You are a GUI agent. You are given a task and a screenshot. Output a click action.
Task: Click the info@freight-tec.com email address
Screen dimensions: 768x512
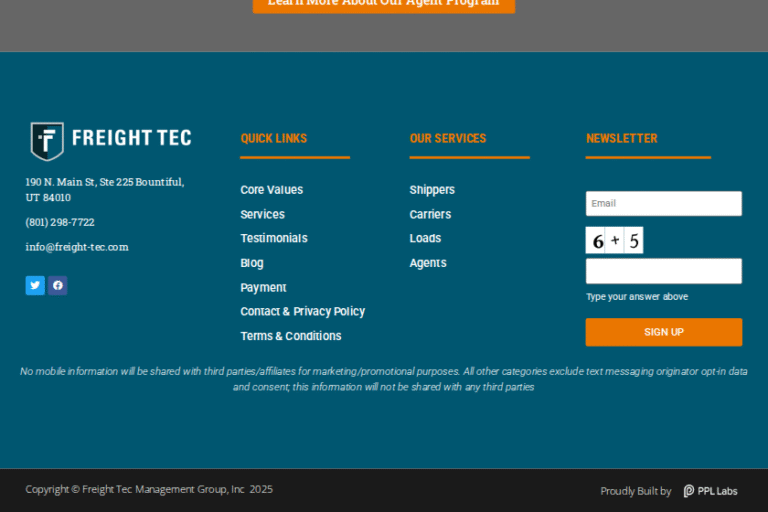pos(77,247)
